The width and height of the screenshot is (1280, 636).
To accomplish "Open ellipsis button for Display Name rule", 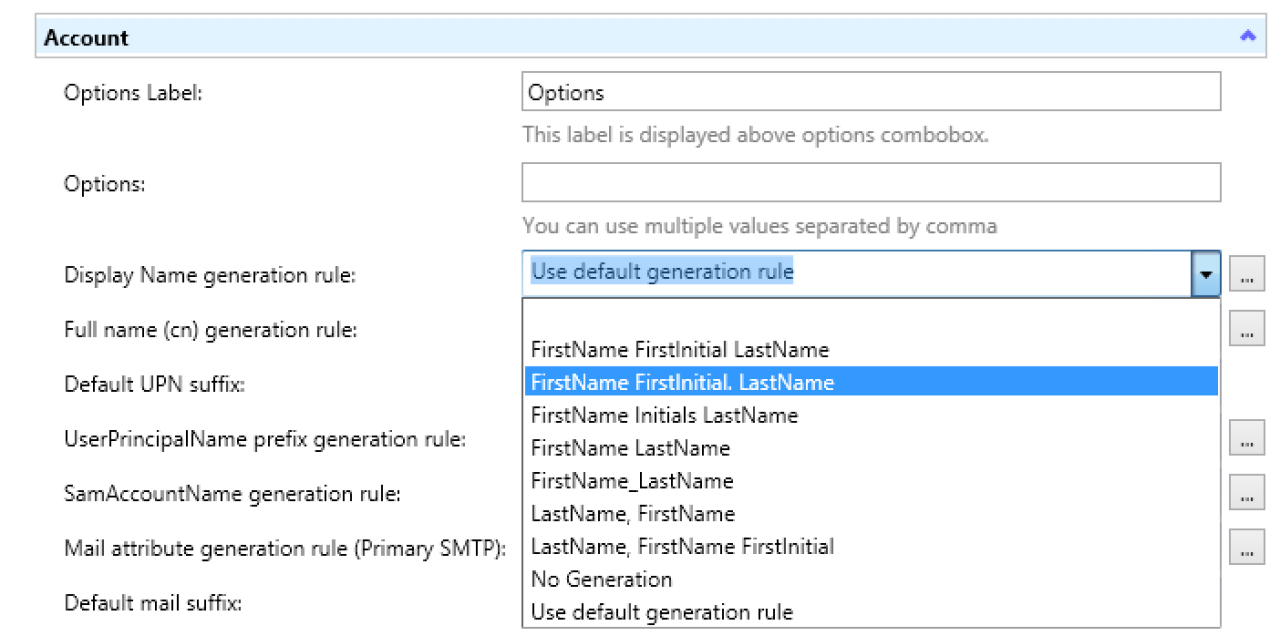I will pos(1247,274).
